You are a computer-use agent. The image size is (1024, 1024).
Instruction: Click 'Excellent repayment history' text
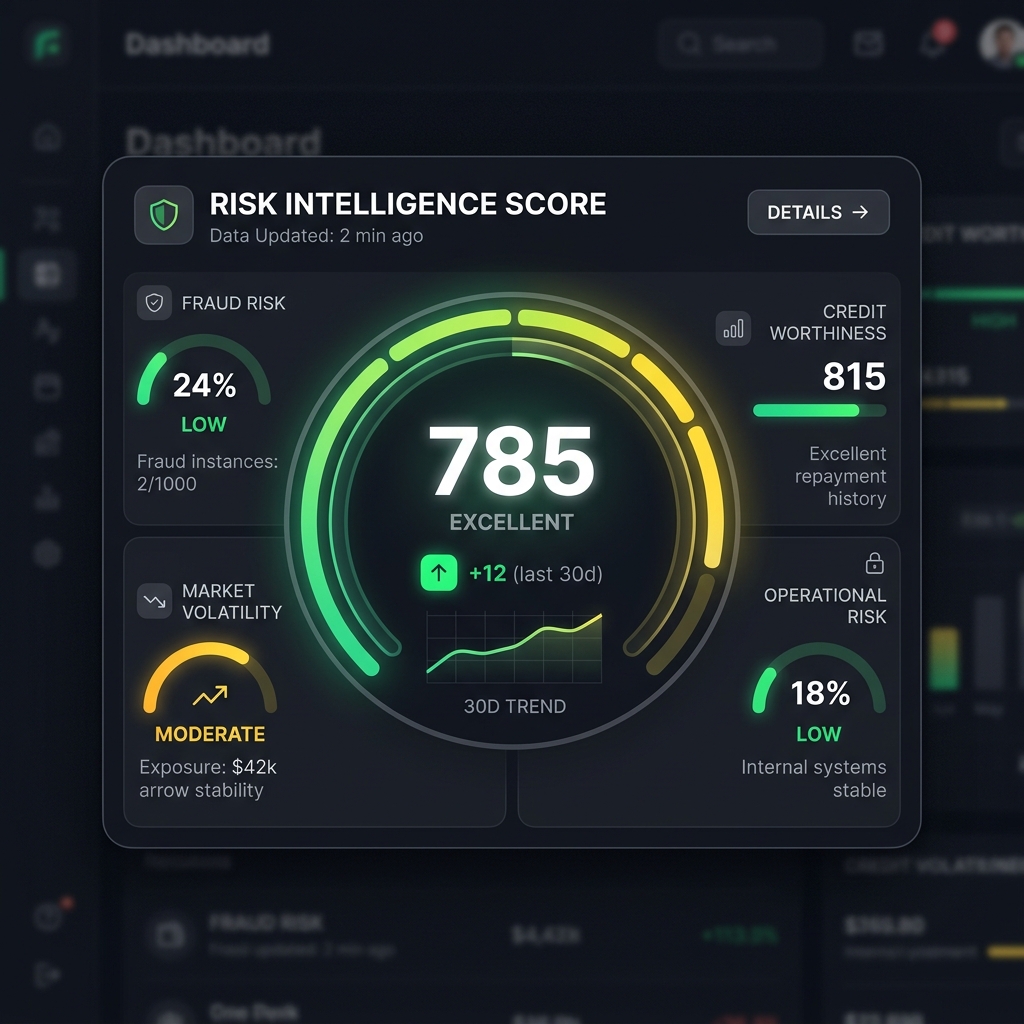(x=840, y=476)
